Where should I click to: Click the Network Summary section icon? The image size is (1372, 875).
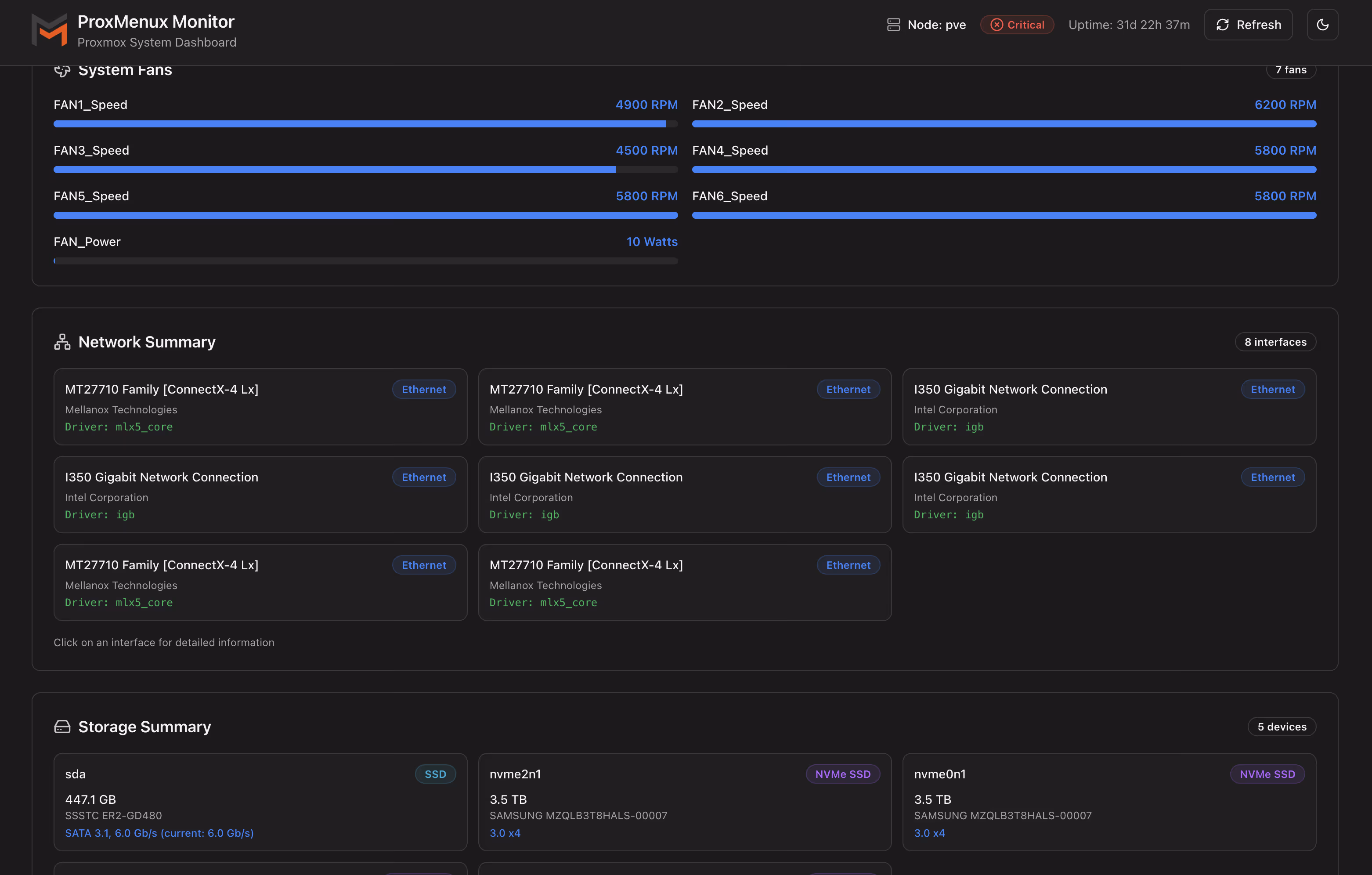coord(62,342)
